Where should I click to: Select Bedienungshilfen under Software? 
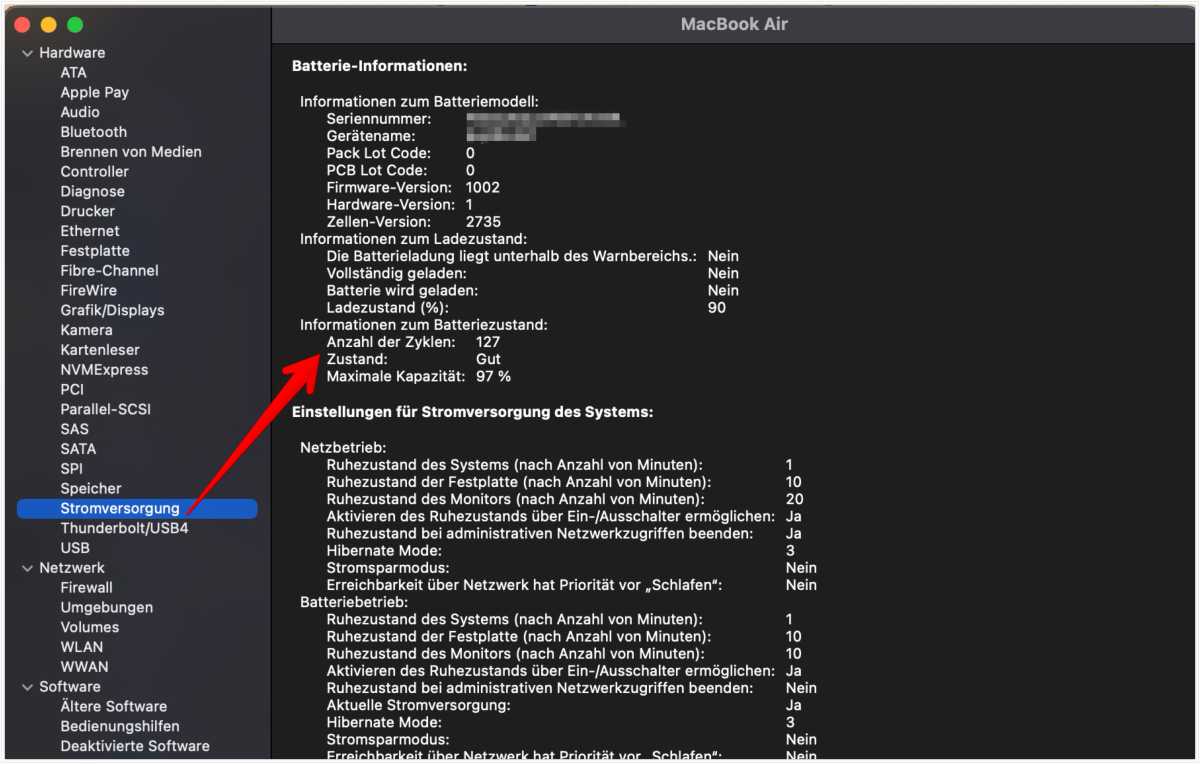pyautogui.click(x=120, y=726)
